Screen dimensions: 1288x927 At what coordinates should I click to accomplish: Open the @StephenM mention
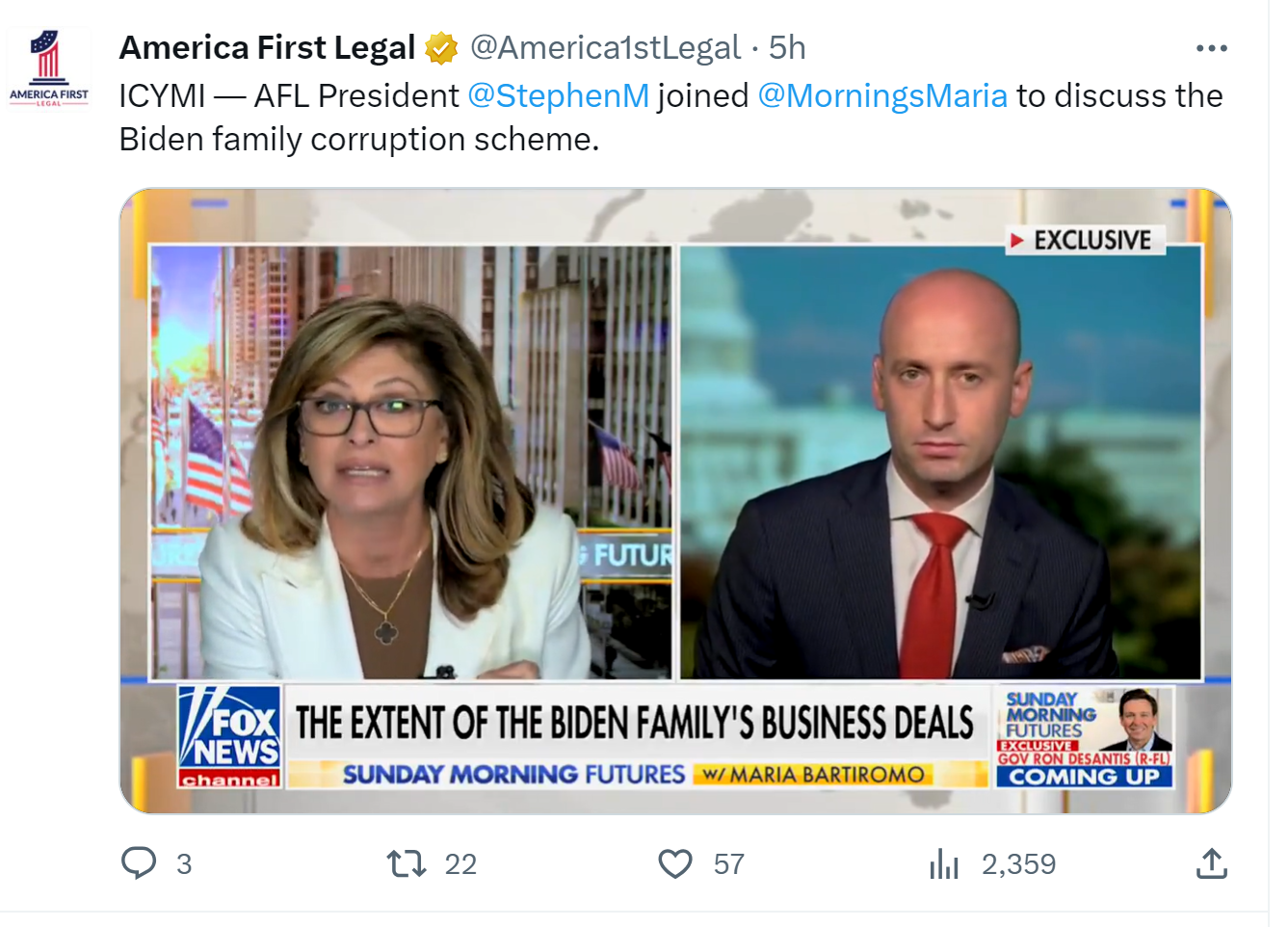coord(558,96)
